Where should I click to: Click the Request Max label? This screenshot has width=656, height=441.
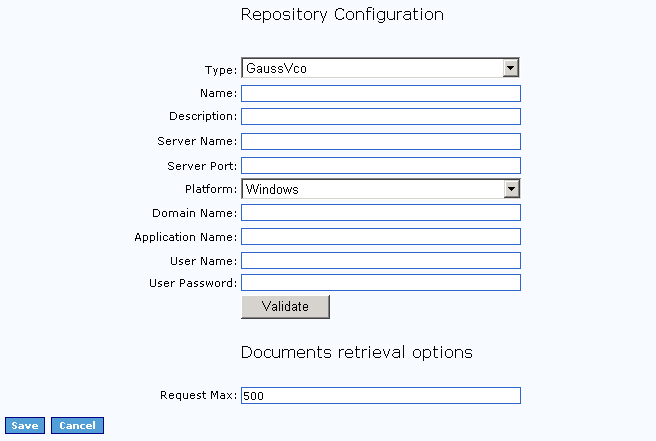(x=198, y=395)
